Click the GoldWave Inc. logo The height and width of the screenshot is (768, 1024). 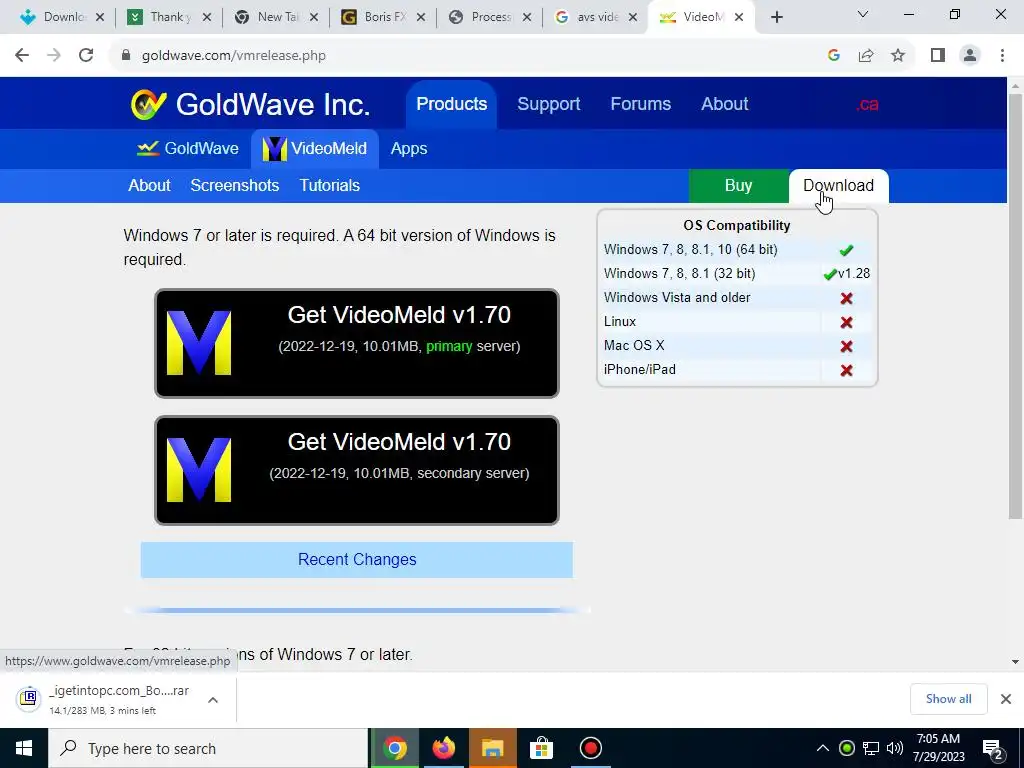pyautogui.click(x=250, y=104)
